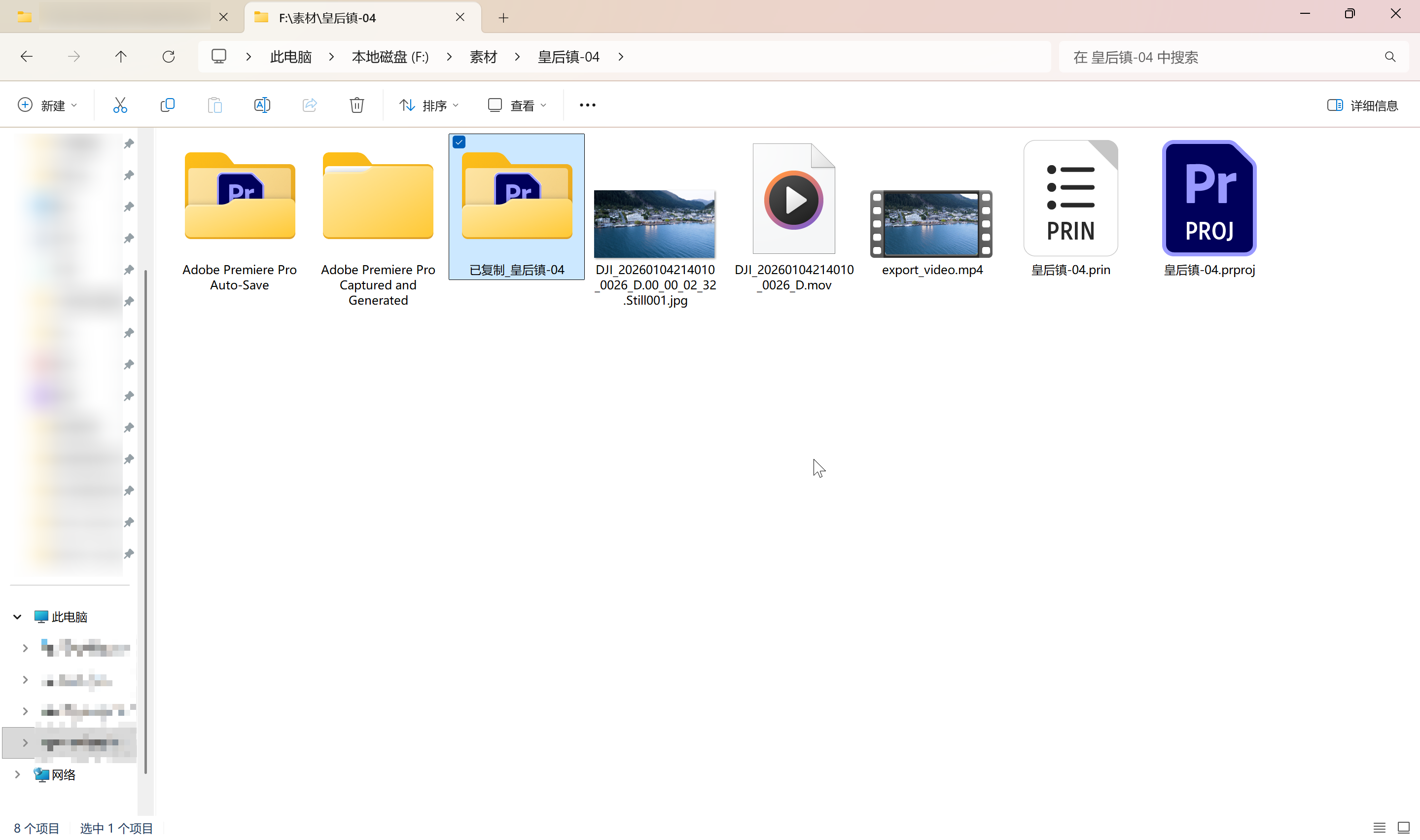Open the 排序 sort dropdown

pyautogui.click(x=429, y=105)
